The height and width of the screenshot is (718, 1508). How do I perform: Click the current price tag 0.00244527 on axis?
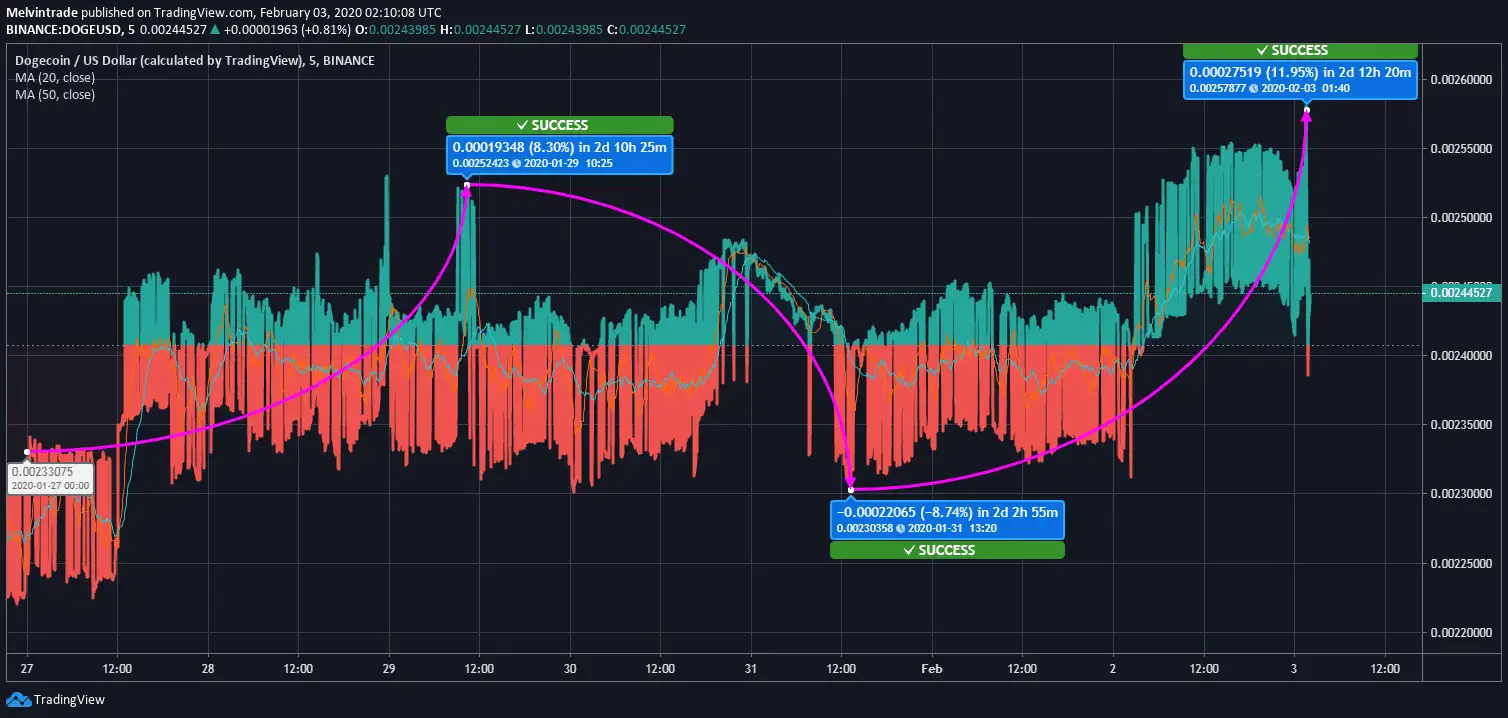[1464, 293]
